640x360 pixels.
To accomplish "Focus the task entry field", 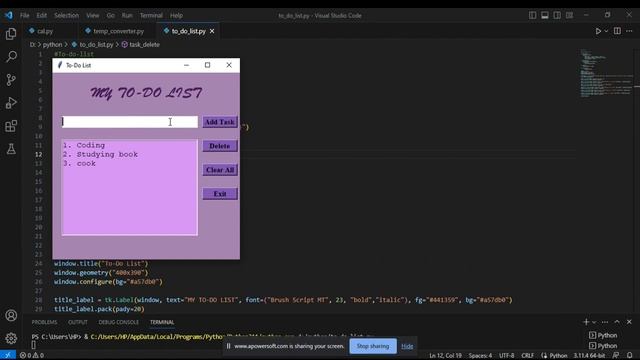I will [x=130, y=122].
